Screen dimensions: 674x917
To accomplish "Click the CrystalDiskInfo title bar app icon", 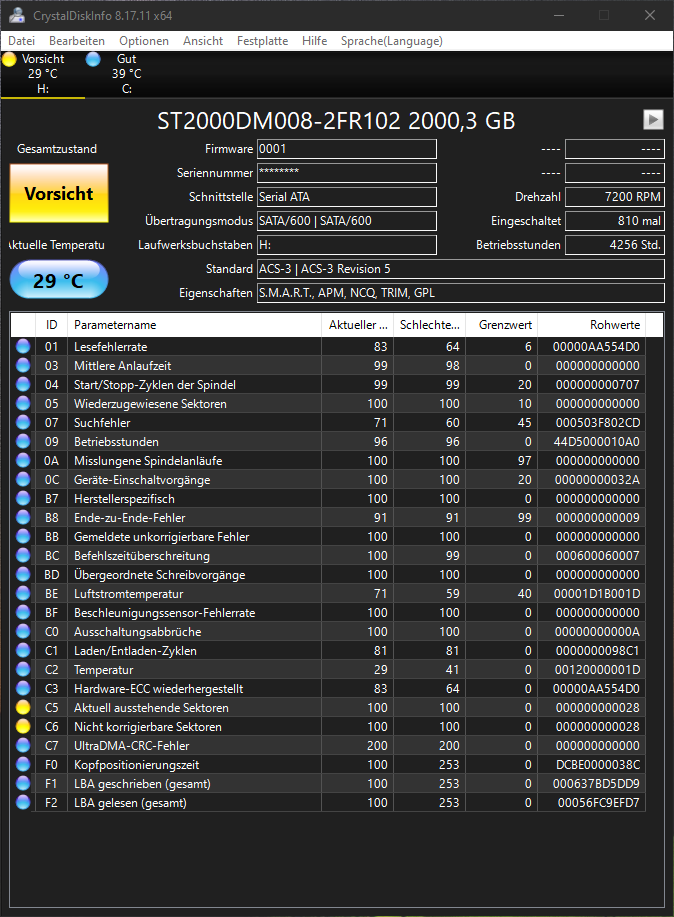I will (18, 15).
